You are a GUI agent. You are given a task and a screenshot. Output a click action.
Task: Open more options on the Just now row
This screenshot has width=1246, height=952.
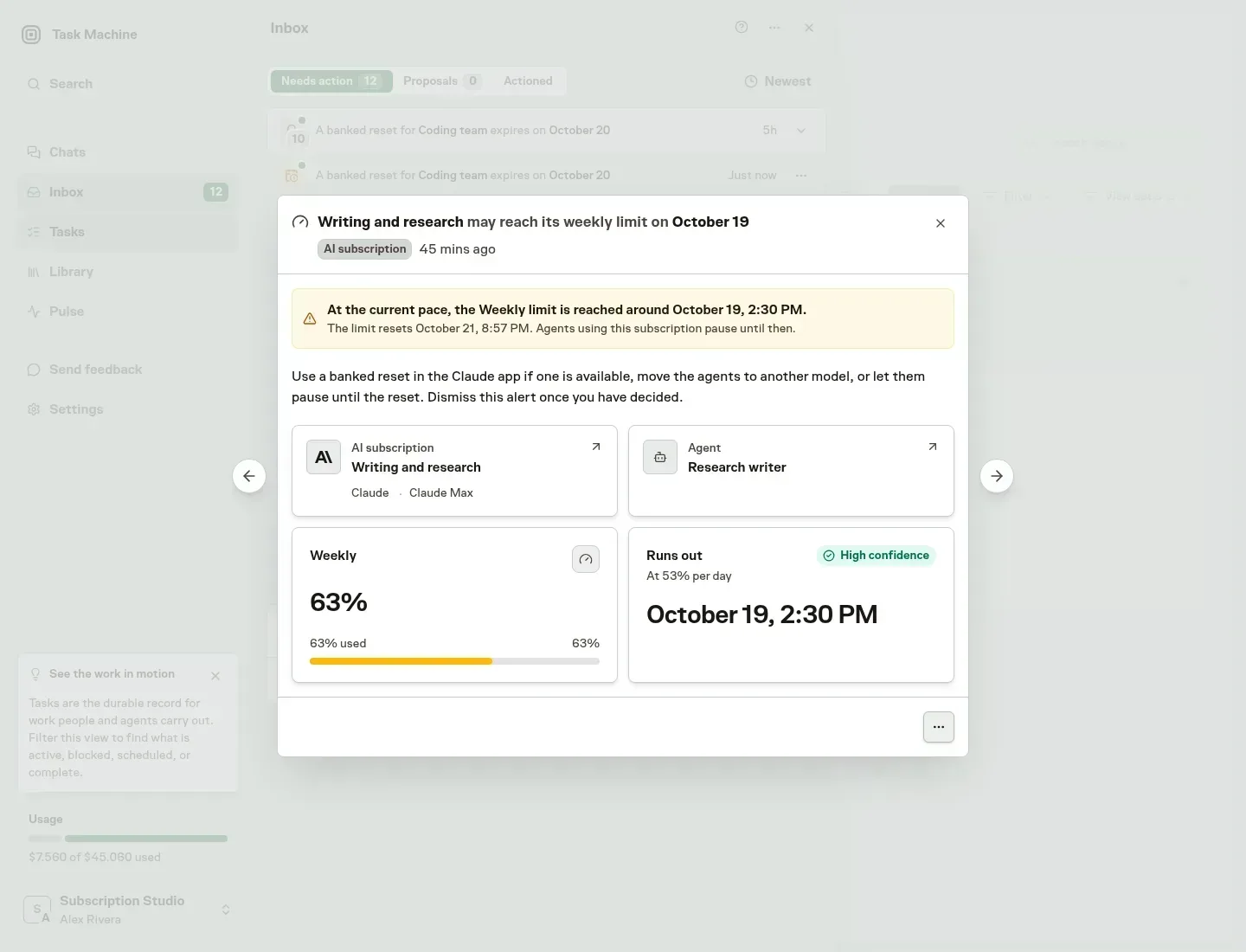(x=801, y=176)
